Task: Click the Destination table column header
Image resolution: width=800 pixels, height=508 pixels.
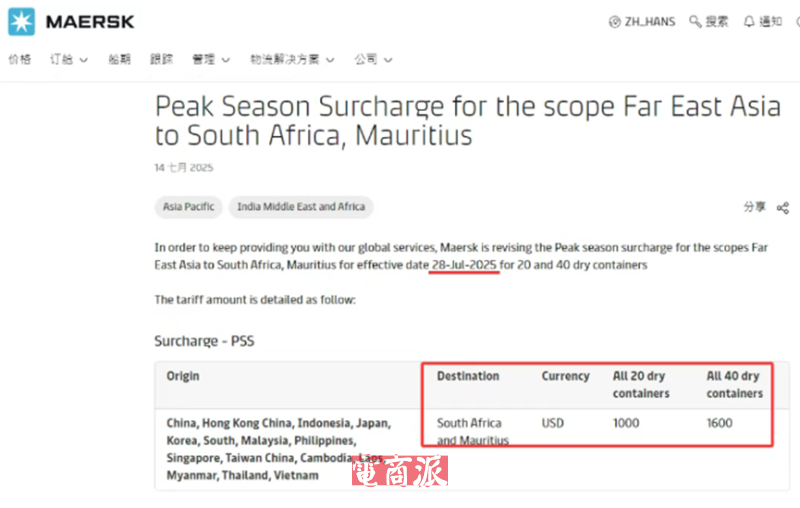Action: 468,376
